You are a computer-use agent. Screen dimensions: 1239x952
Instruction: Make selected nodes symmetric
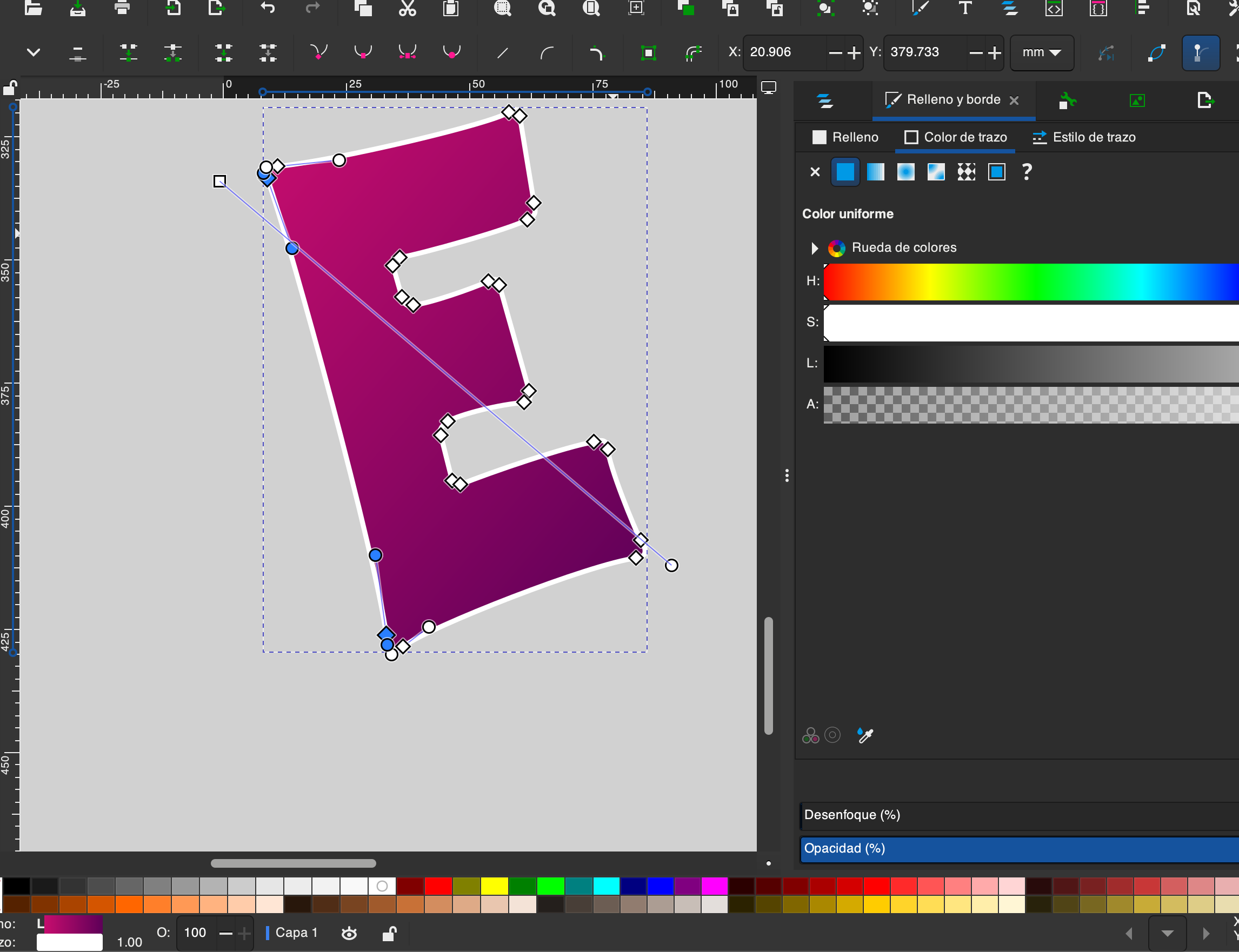pyautogui.click(x=407, y=53)
